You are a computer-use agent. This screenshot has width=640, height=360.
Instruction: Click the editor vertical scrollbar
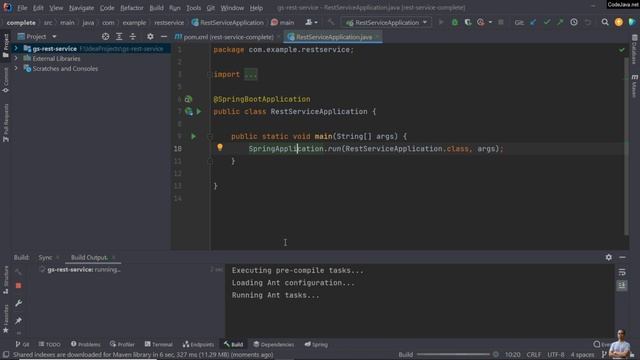[x=626, y=146]
